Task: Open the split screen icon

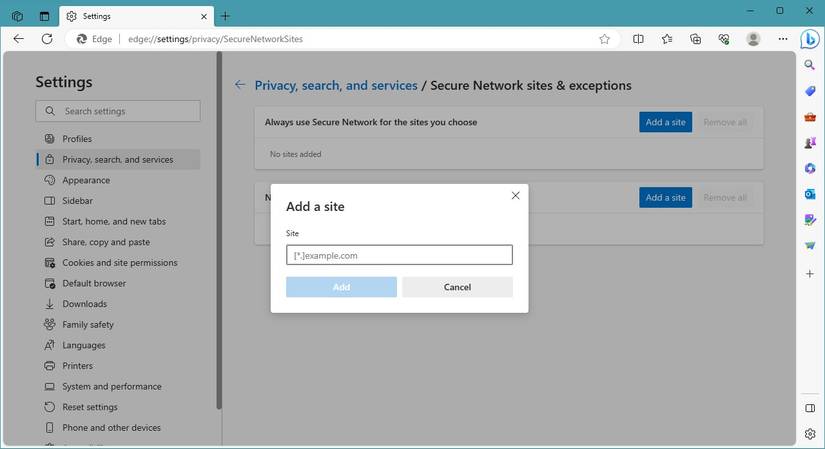Action: (x=638, y=39)
